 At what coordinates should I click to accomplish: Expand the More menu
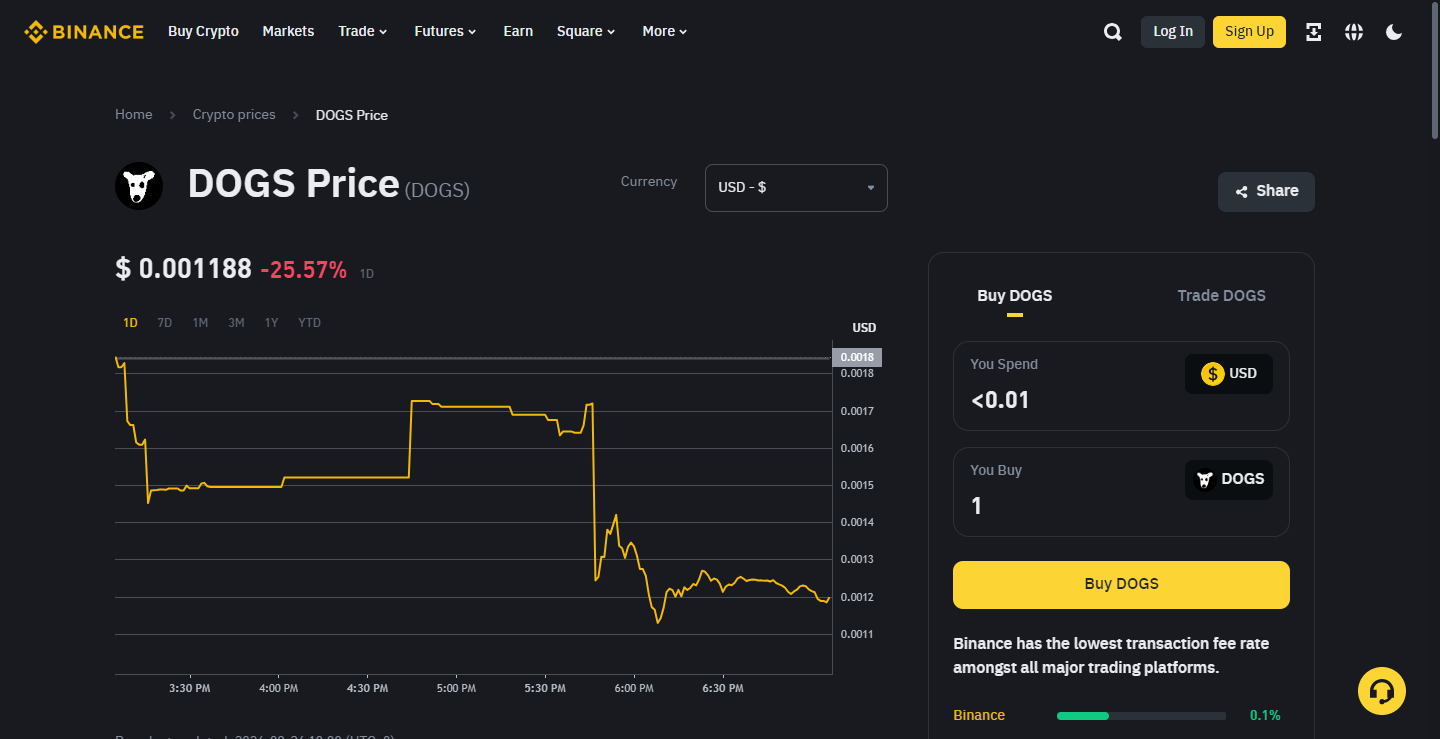[x=665, y=31]
